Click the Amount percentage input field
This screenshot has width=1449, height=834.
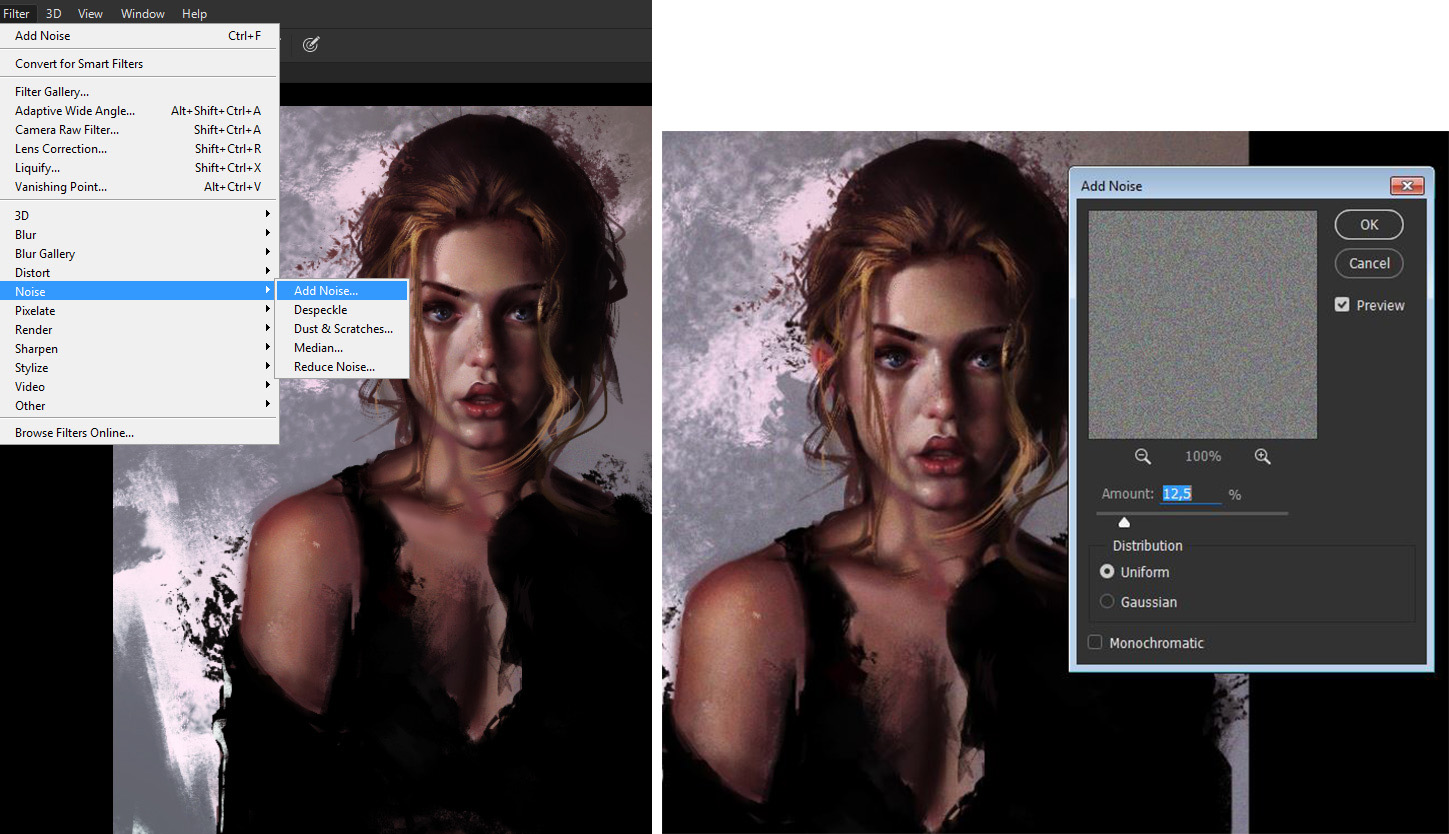coord(1191,494)
